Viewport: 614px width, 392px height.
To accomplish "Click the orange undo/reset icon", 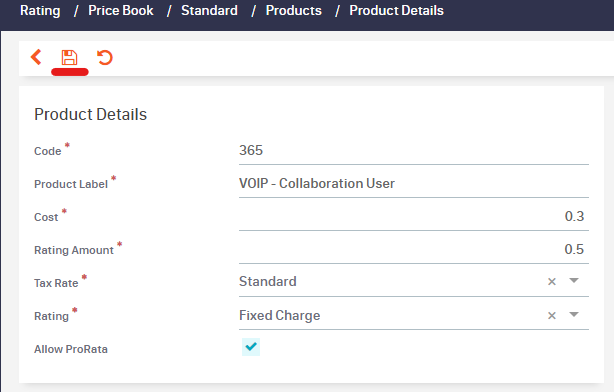I will click(x=105, y=58).
